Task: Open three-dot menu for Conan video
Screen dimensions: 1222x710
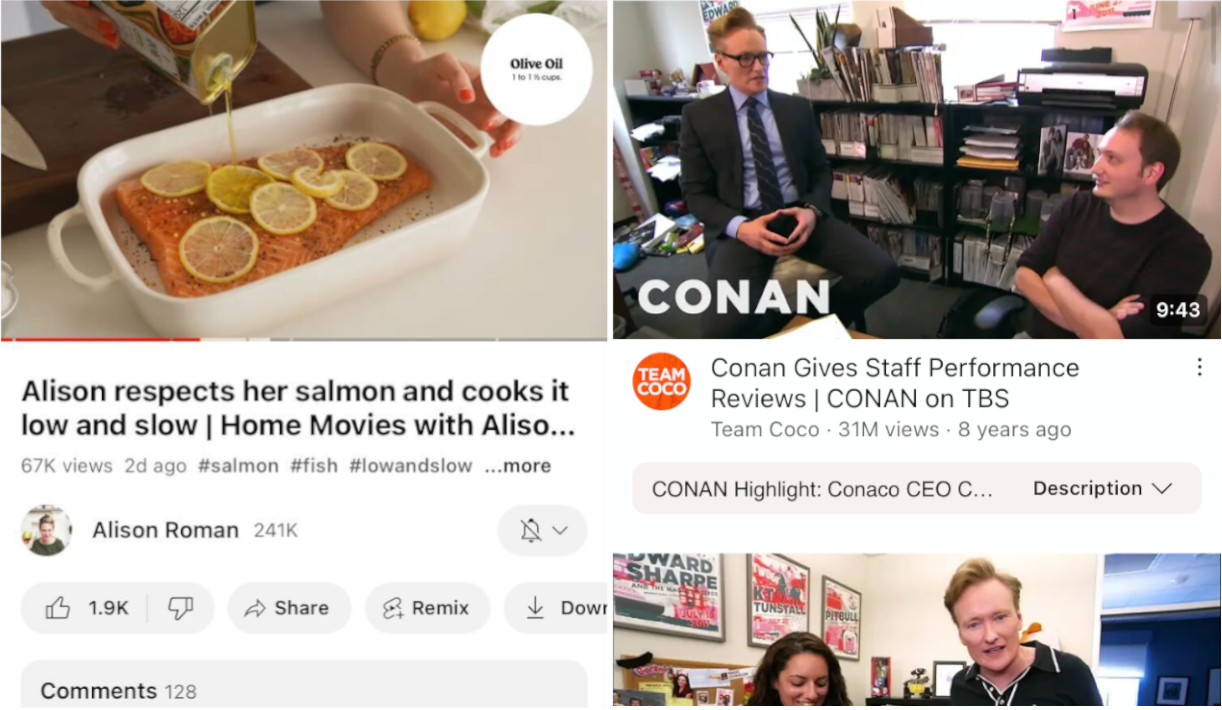Action: (1199, 368)
